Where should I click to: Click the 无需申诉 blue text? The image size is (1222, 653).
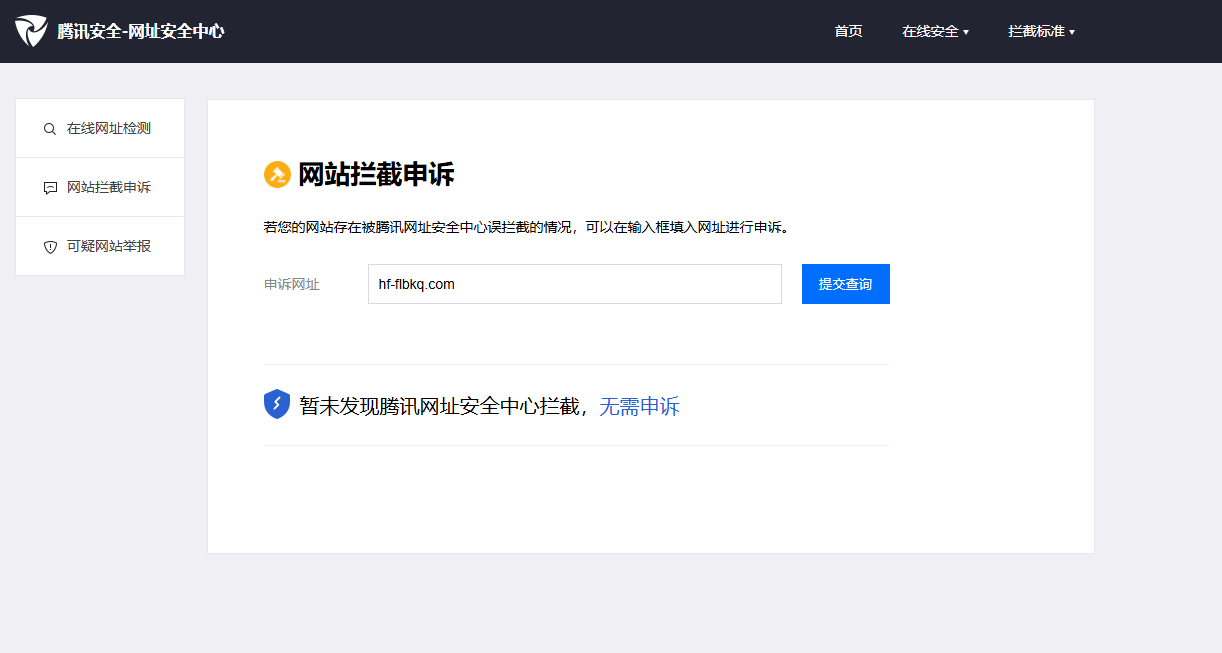[639, 406]
